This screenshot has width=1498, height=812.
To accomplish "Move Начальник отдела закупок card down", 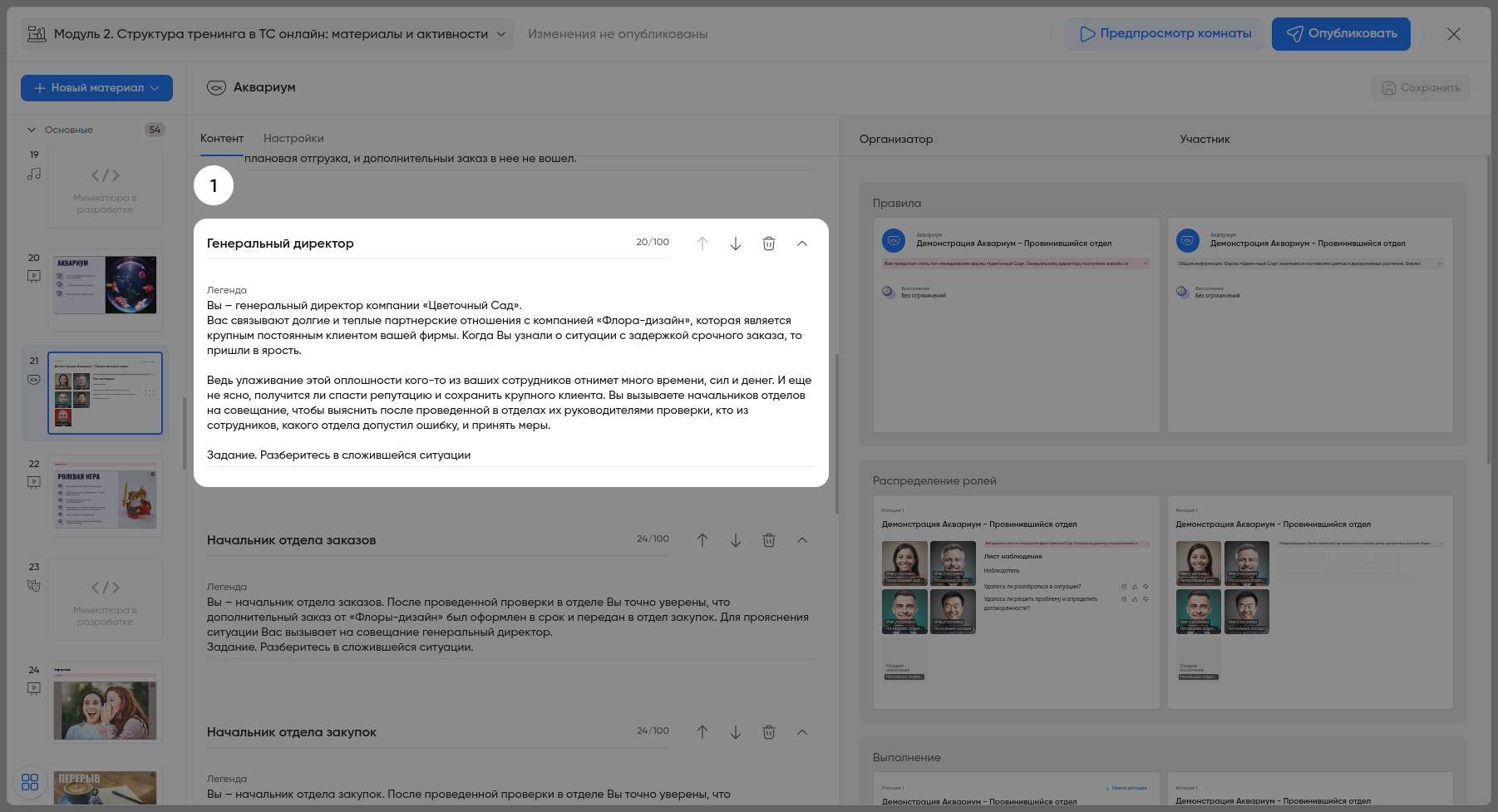I will (x=736, y=732).
